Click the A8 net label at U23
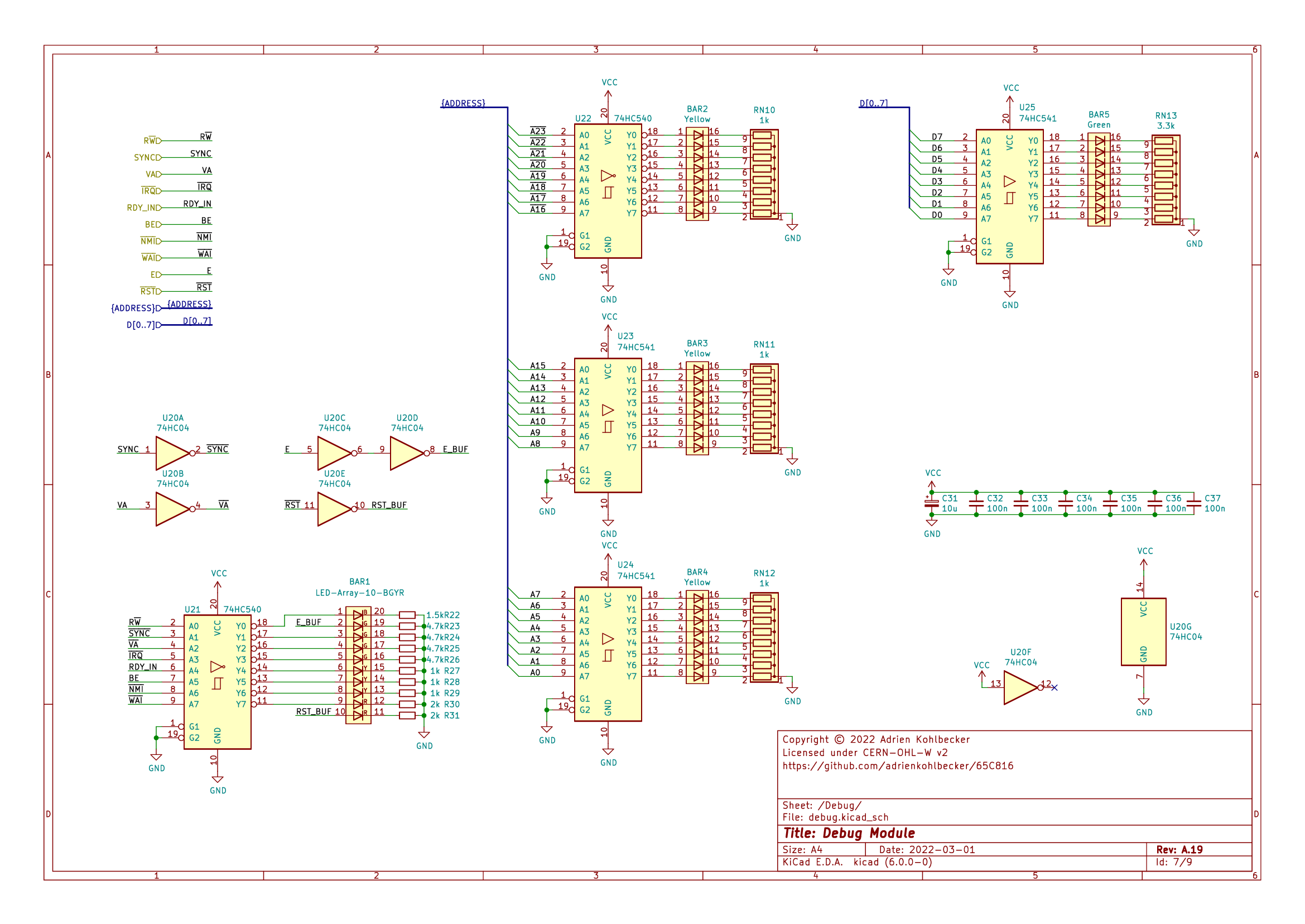 tap(534, 443)
